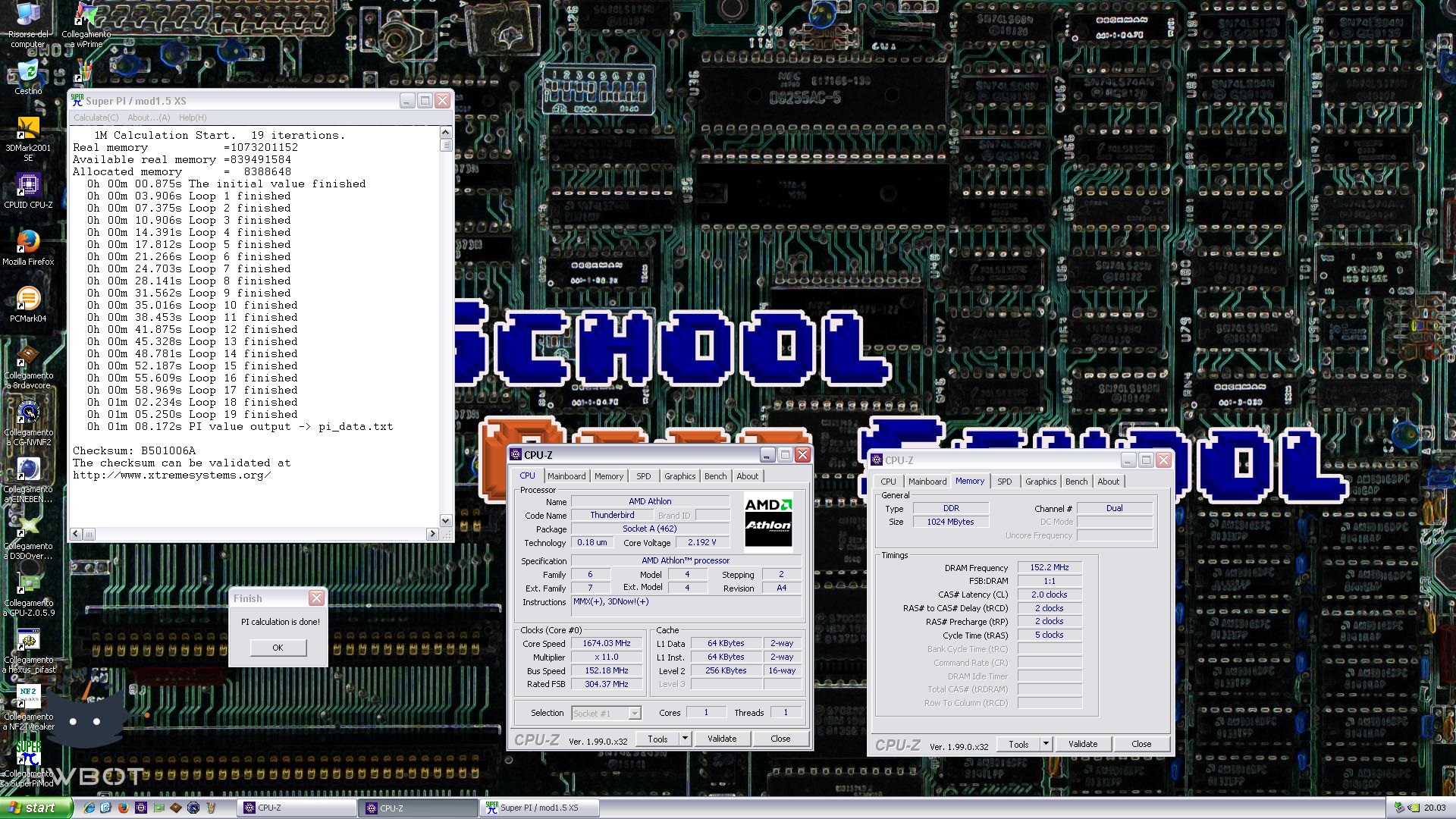Viewport: 1456px width, 819px height.
Task: Click Close button in rear CPU-Z window
Action: (1141, 744)
